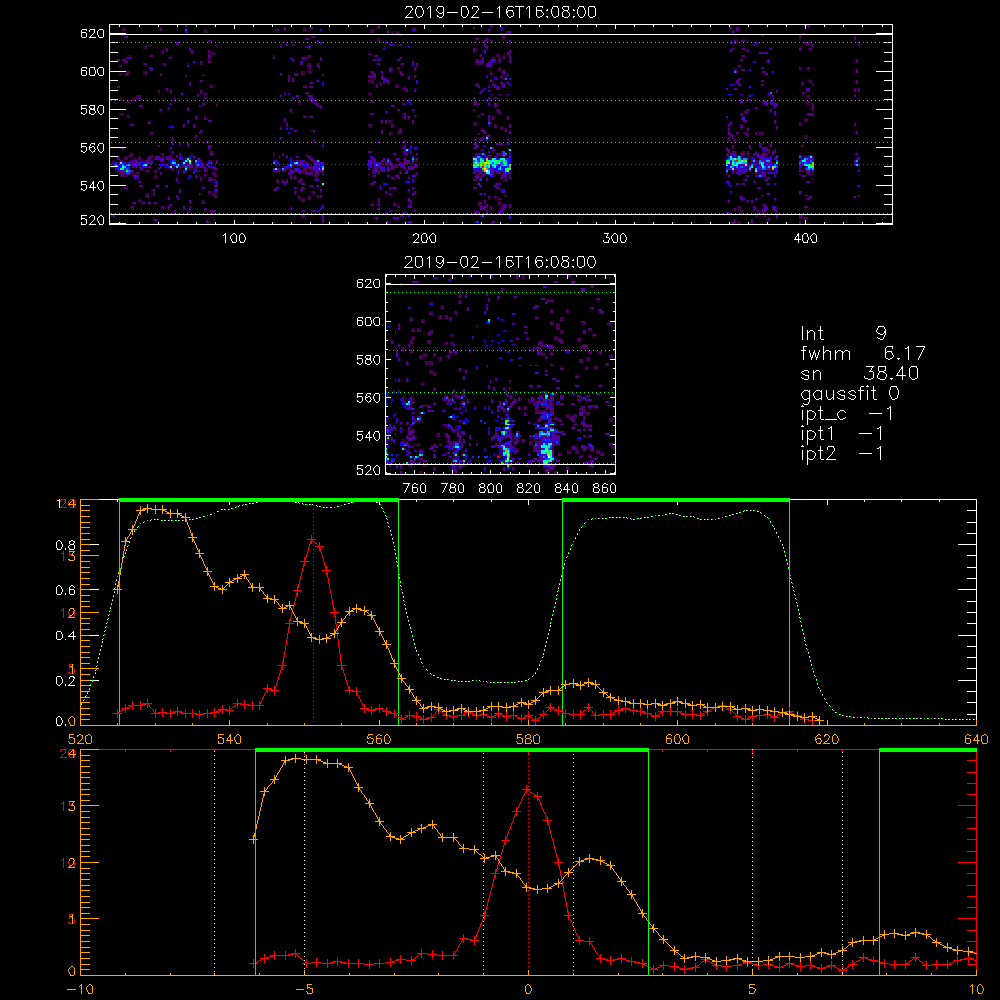The image size is (1000, 1000).
Task: Click the 0.4 y-axis label of profile plot
Action: 66,636
